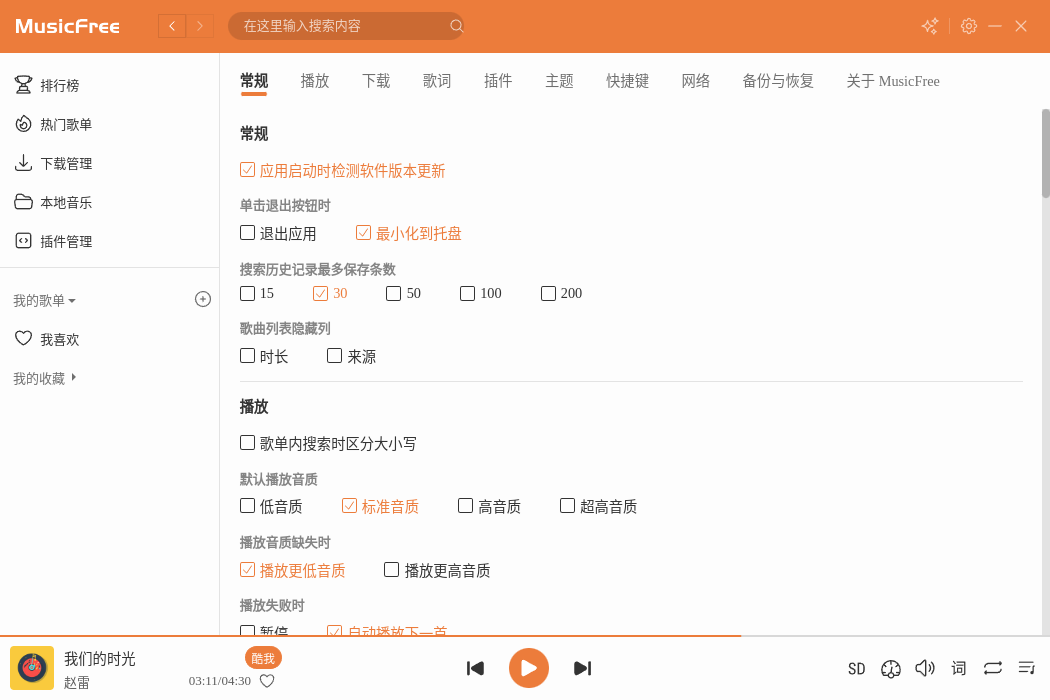Open the playback speed control icon
Screen dimensions: 1050x700
tap(891, 668)
